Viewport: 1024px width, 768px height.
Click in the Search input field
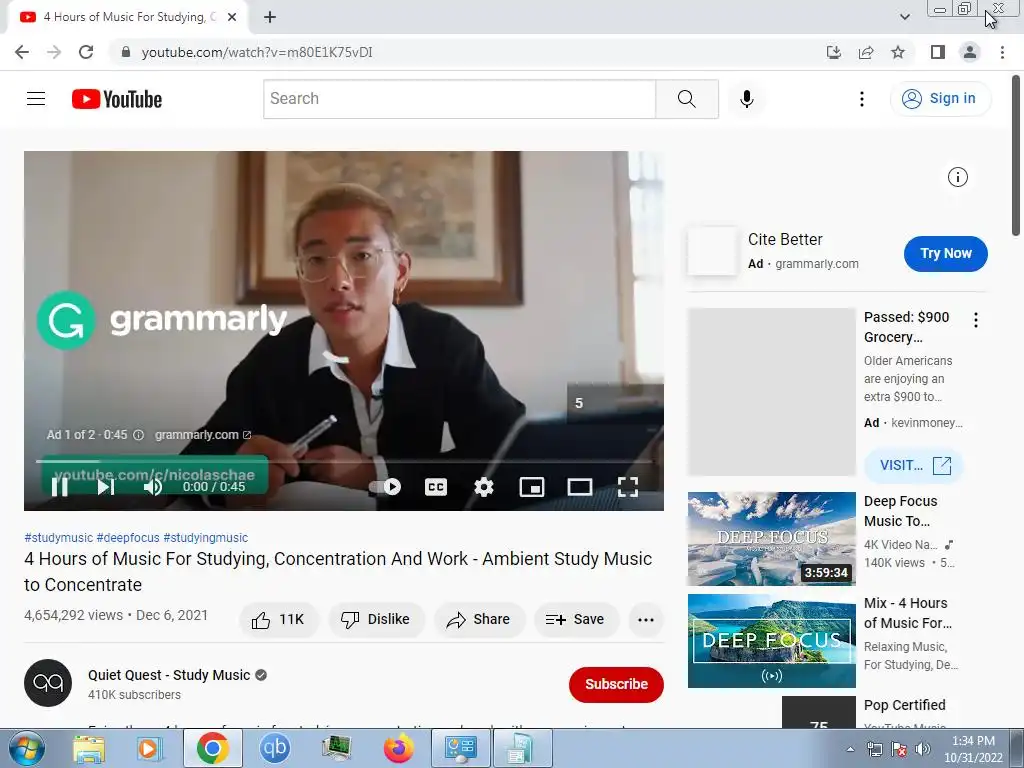pos(460,99)
